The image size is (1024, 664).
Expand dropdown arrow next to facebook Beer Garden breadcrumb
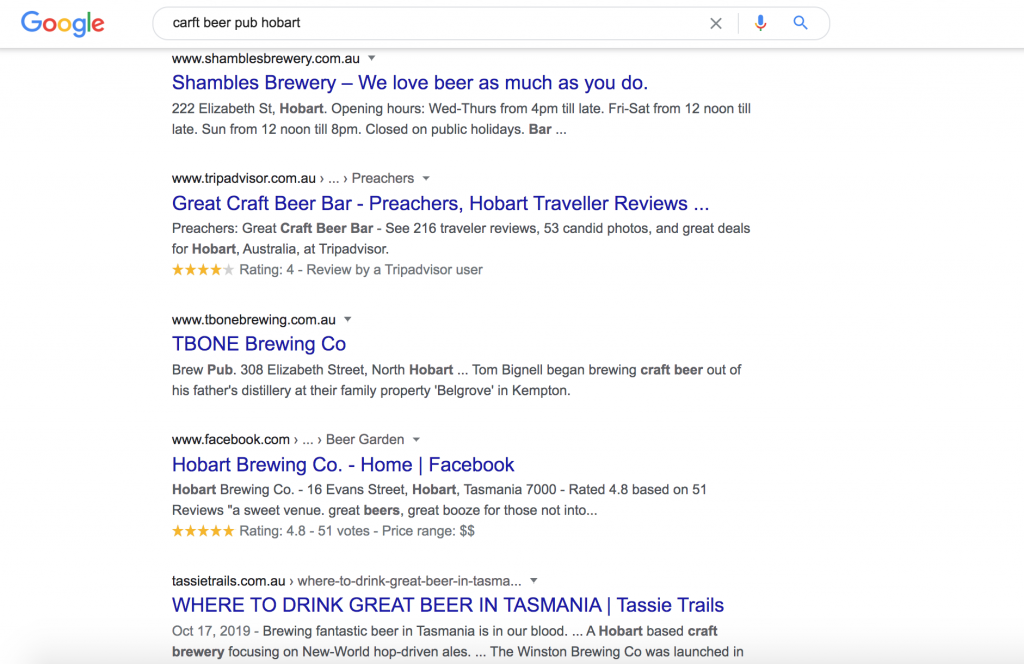click(416, 439)
